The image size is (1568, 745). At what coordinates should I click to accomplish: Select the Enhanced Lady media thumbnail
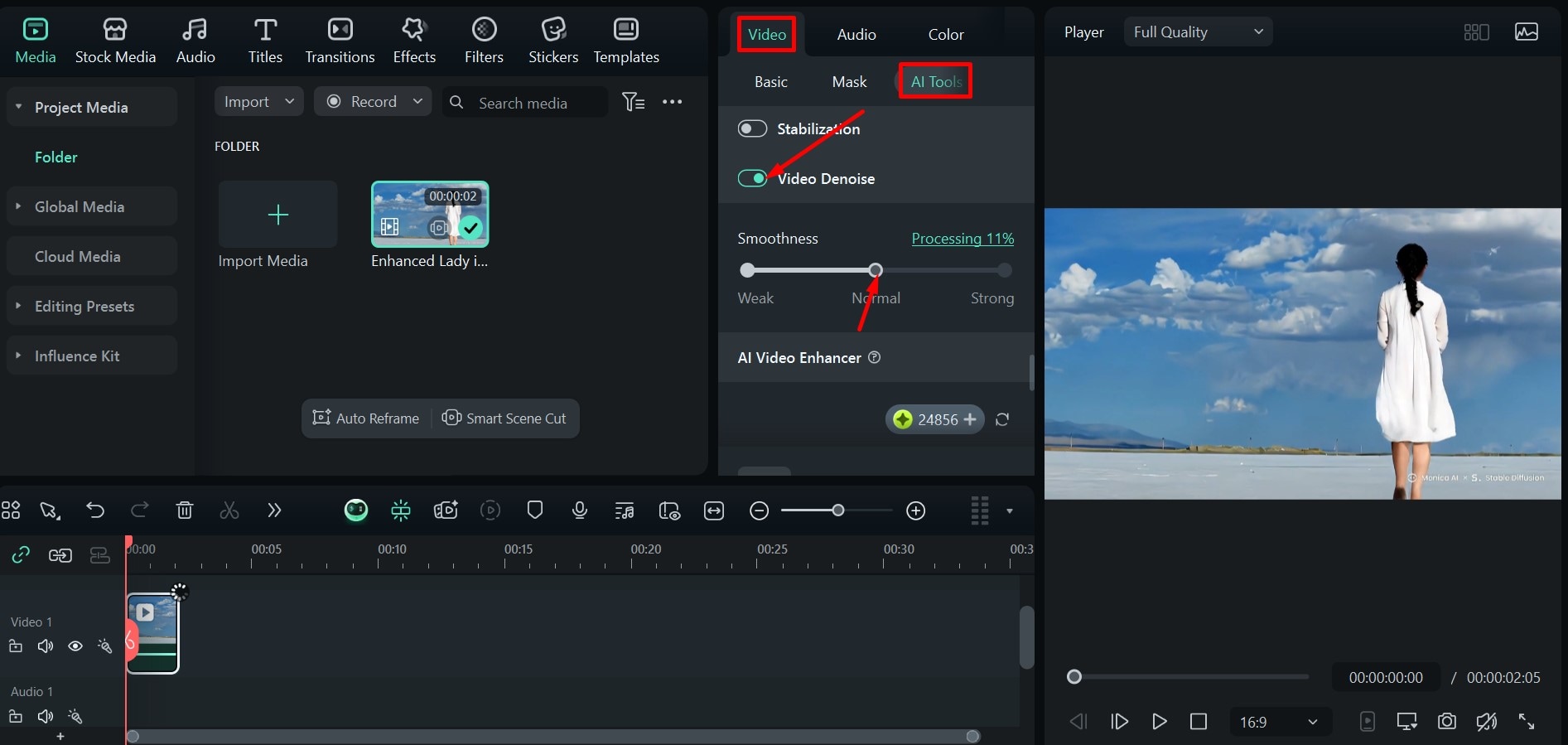point(430,215)
